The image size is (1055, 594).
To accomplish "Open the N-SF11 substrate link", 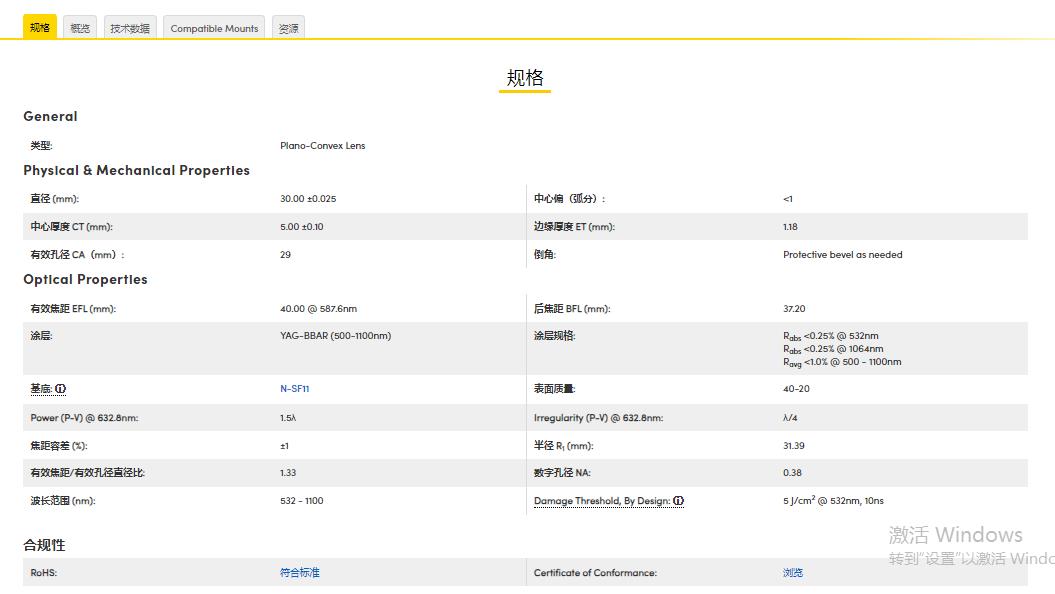I will [293, 388].
